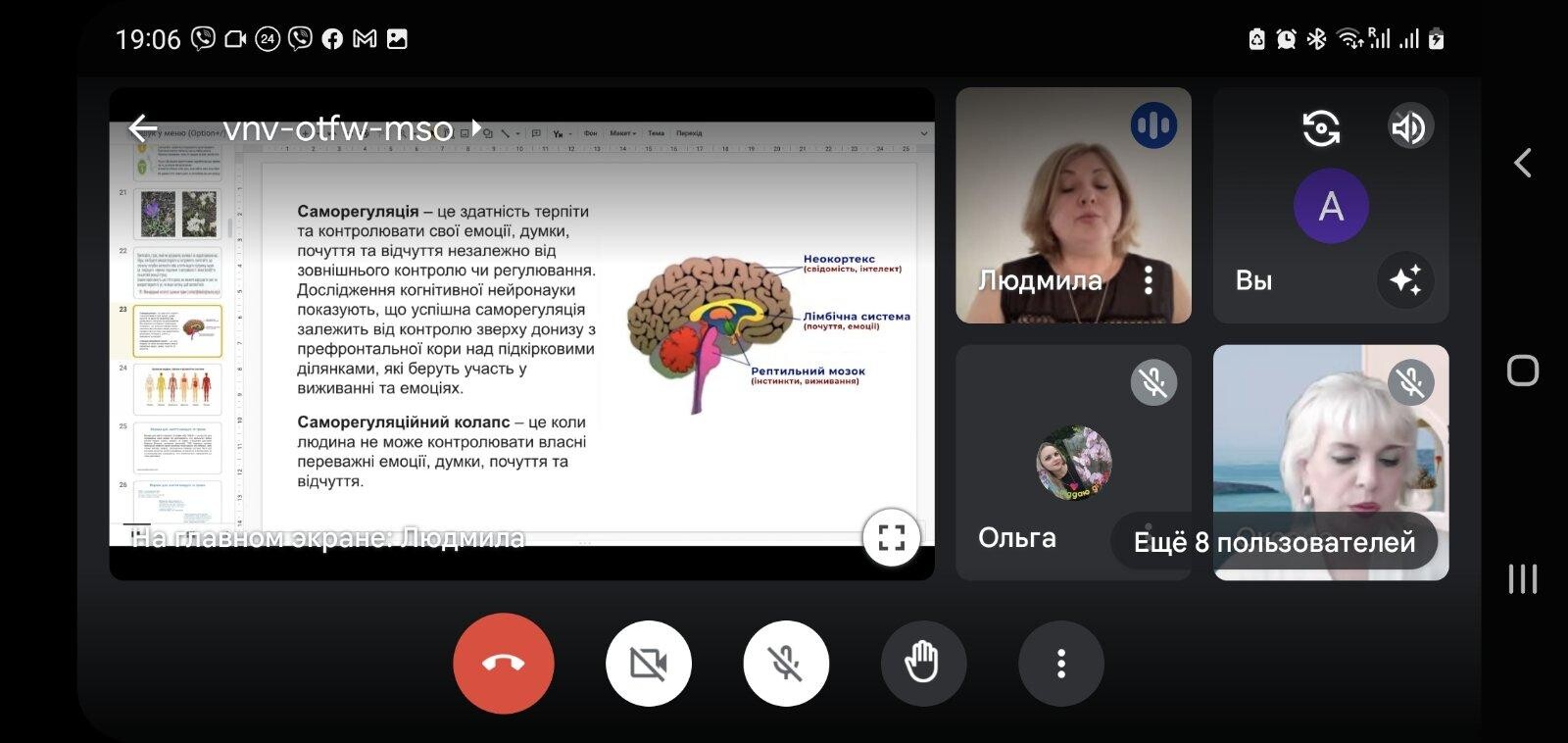
Task: Switch camera using the rotate camera icon
Action: [x=1321, y=127]
